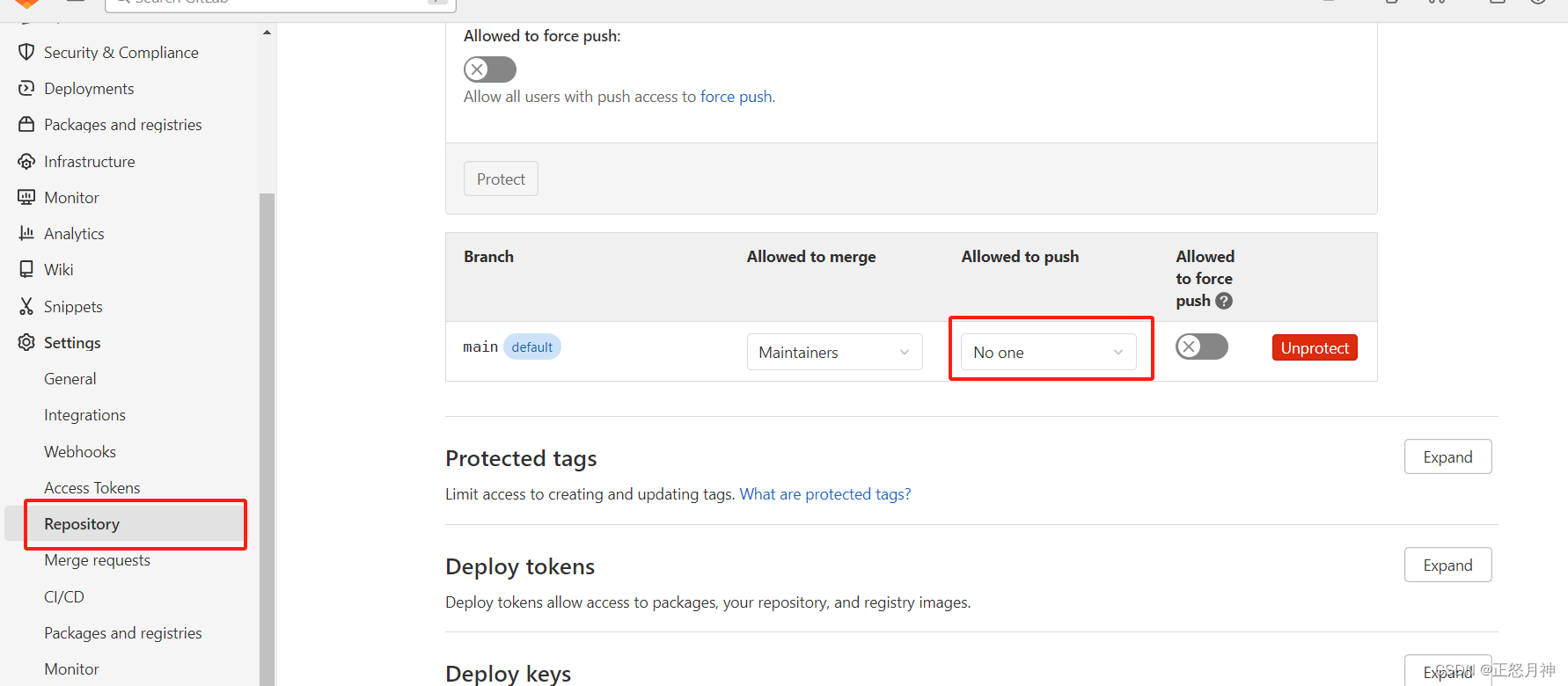Screen dimensions: 1568x686
Task: Click the red Unprotect button
Action: tap(1315, 347)
